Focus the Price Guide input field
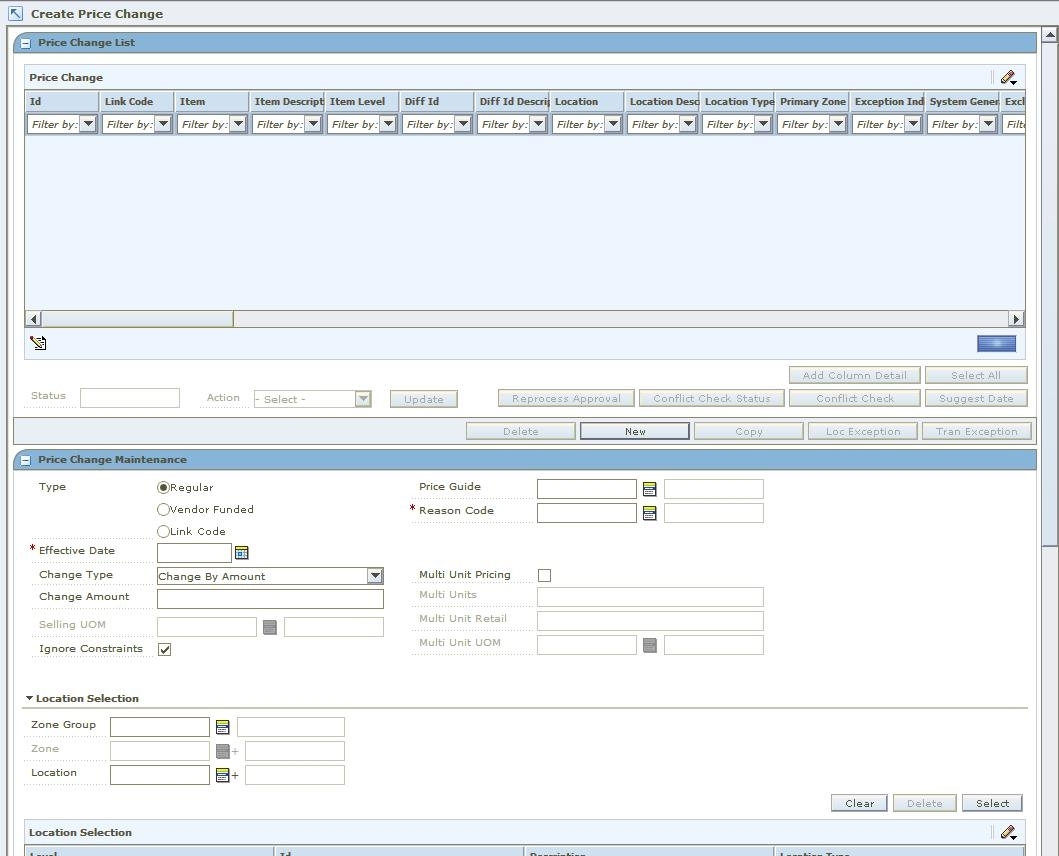Screen dimensions: 1059x856 point(586,488)
